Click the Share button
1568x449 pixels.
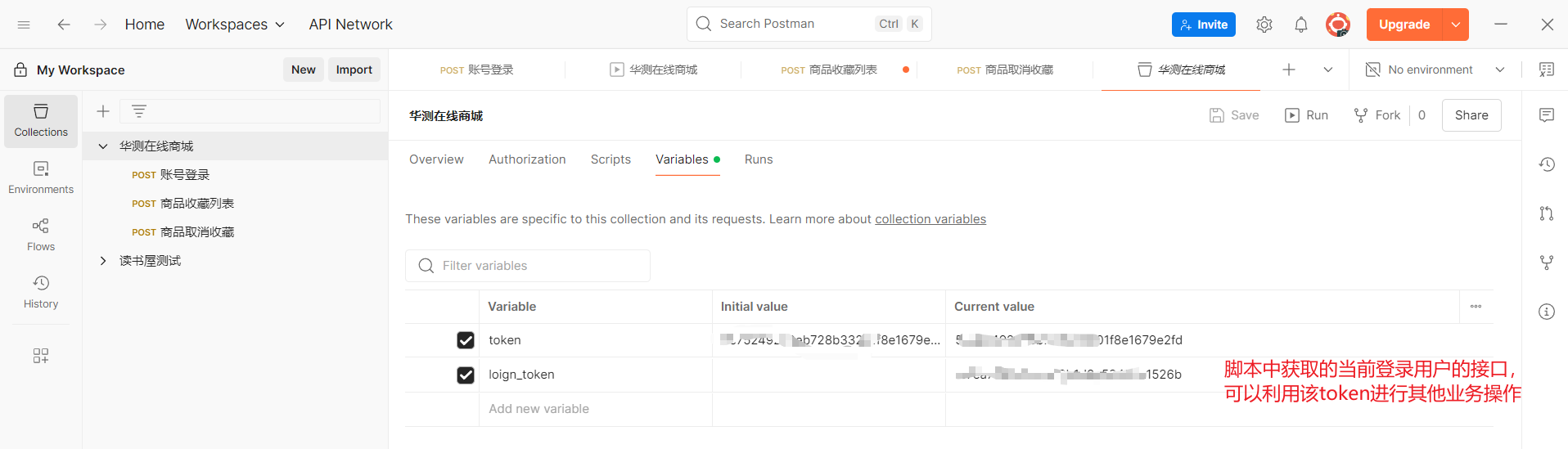[1471, 115]
